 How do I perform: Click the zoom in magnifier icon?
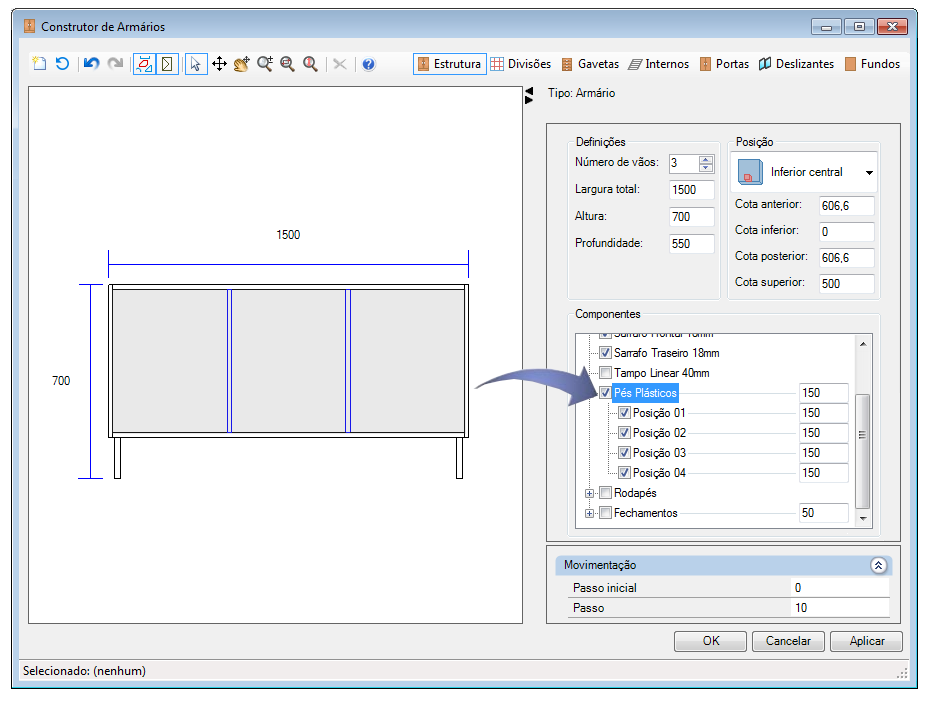(265, 64)
